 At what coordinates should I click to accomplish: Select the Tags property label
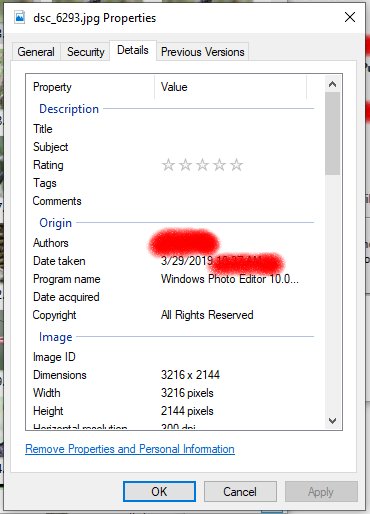[x=45, y=183]
